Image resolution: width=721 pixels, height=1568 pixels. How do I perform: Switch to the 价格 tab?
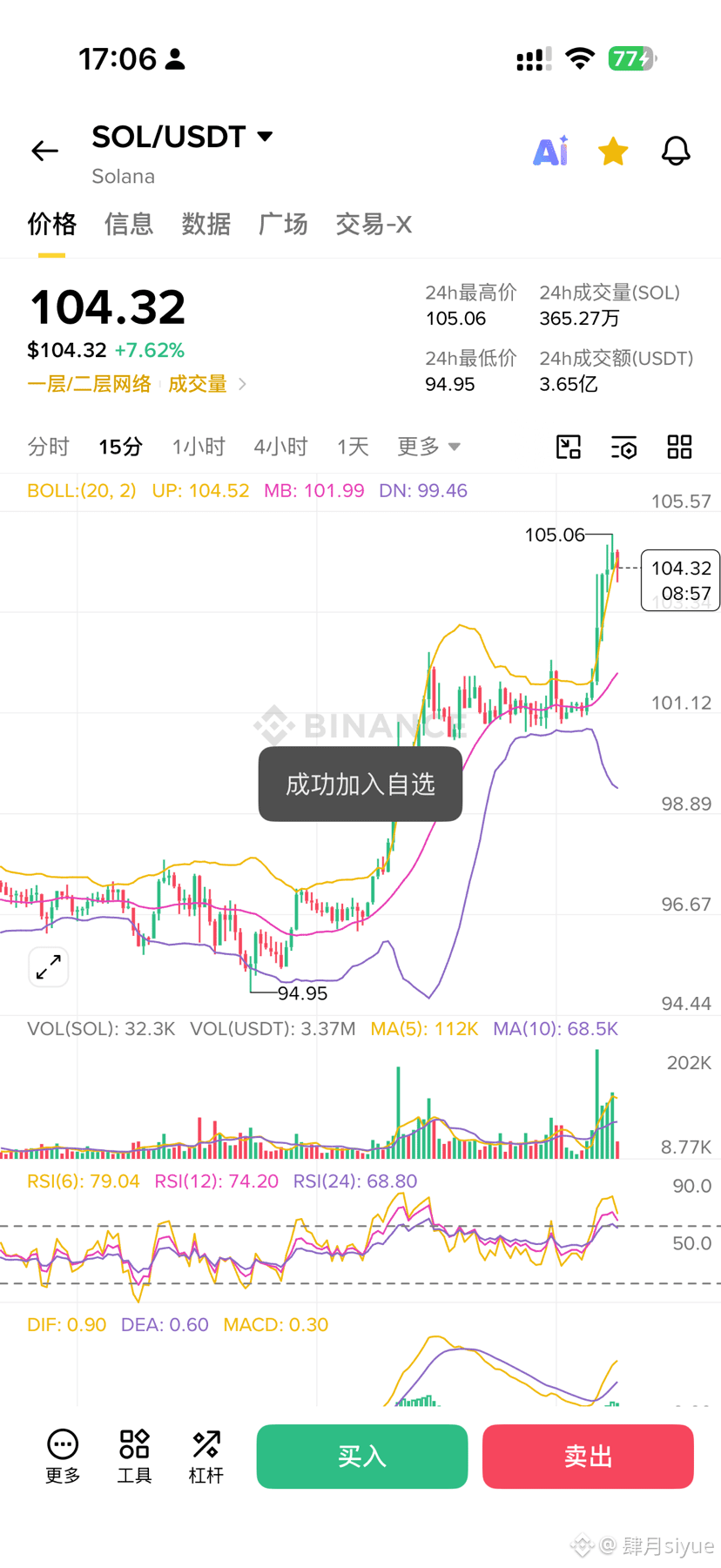[51, 224]
